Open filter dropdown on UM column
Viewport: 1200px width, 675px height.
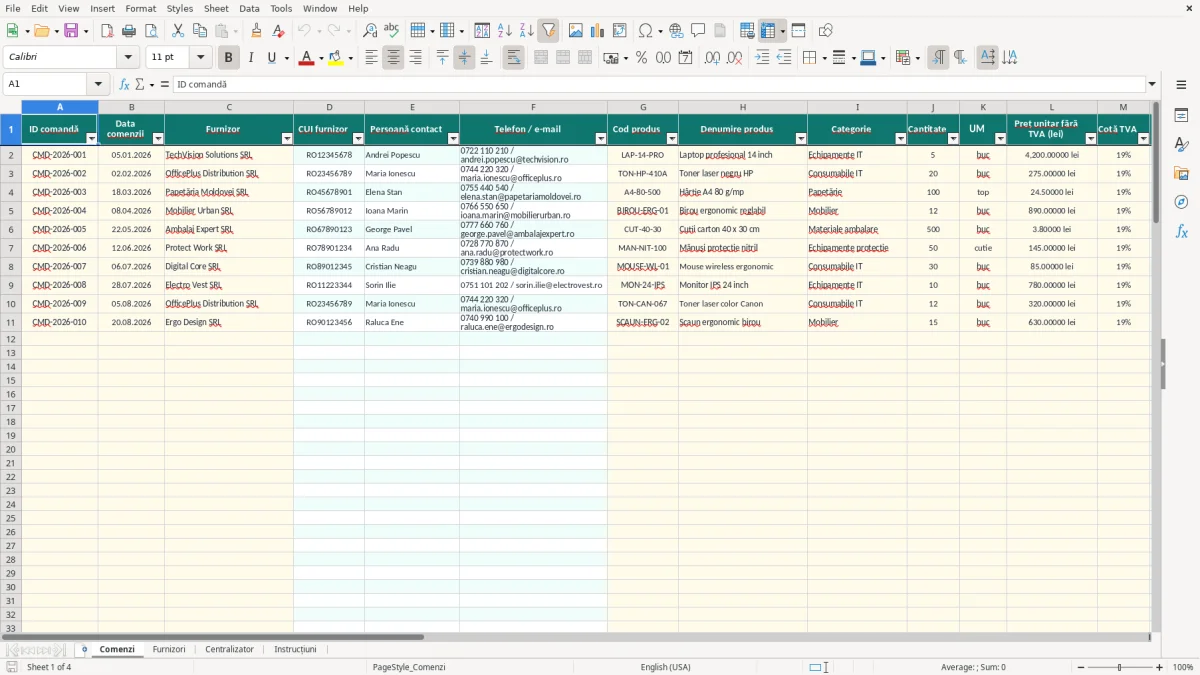click(999, 139)
